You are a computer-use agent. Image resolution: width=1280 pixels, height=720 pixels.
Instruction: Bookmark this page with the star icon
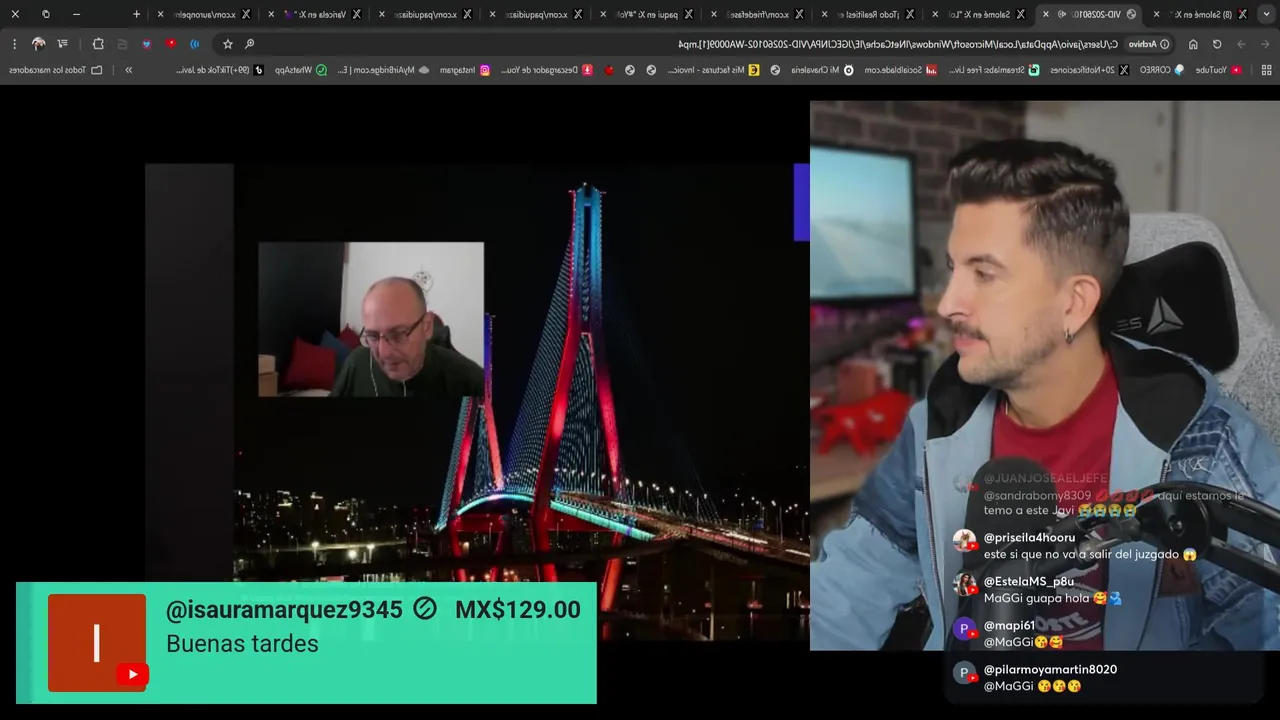227,44
